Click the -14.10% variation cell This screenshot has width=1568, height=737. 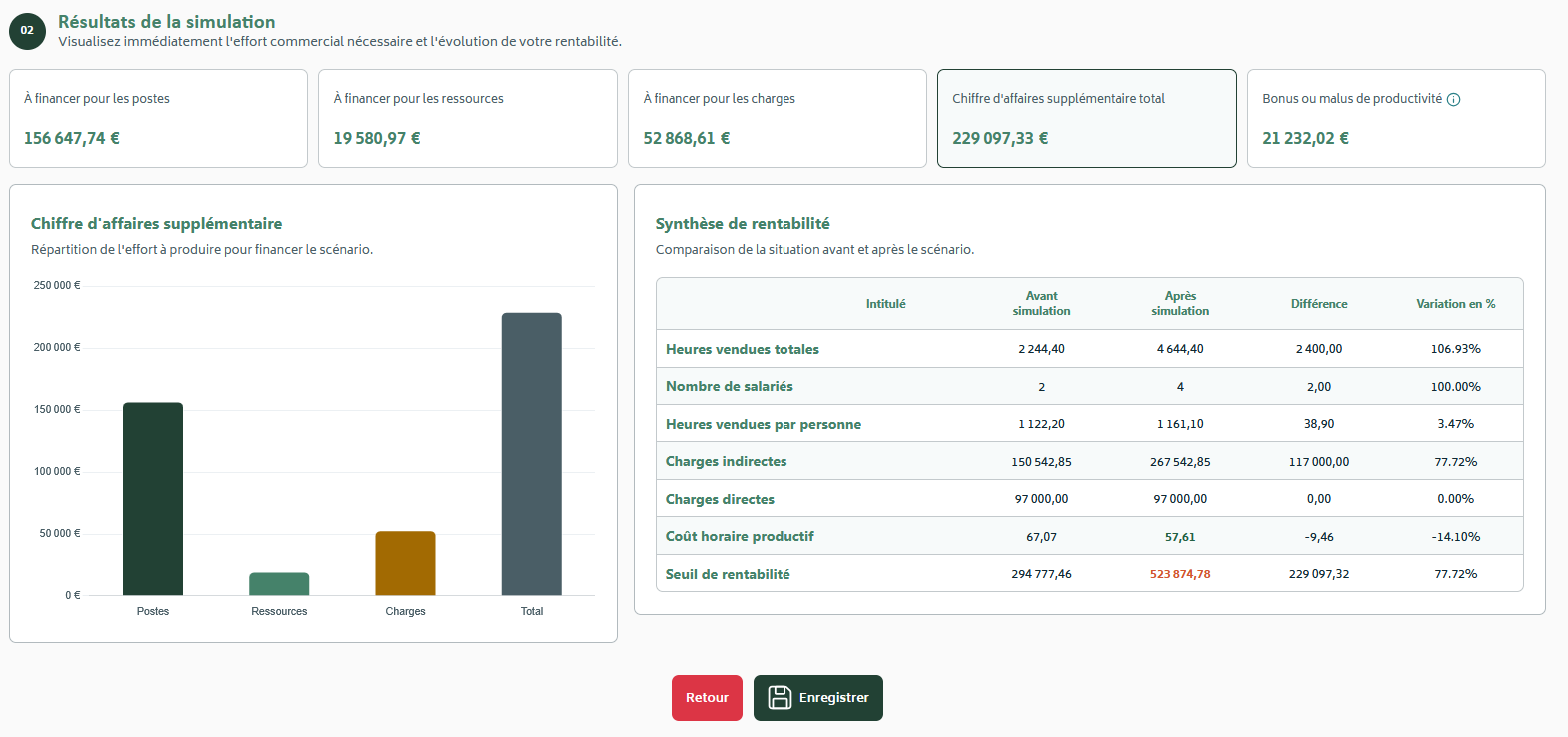pyautogui.click(x=1455, y=537)
